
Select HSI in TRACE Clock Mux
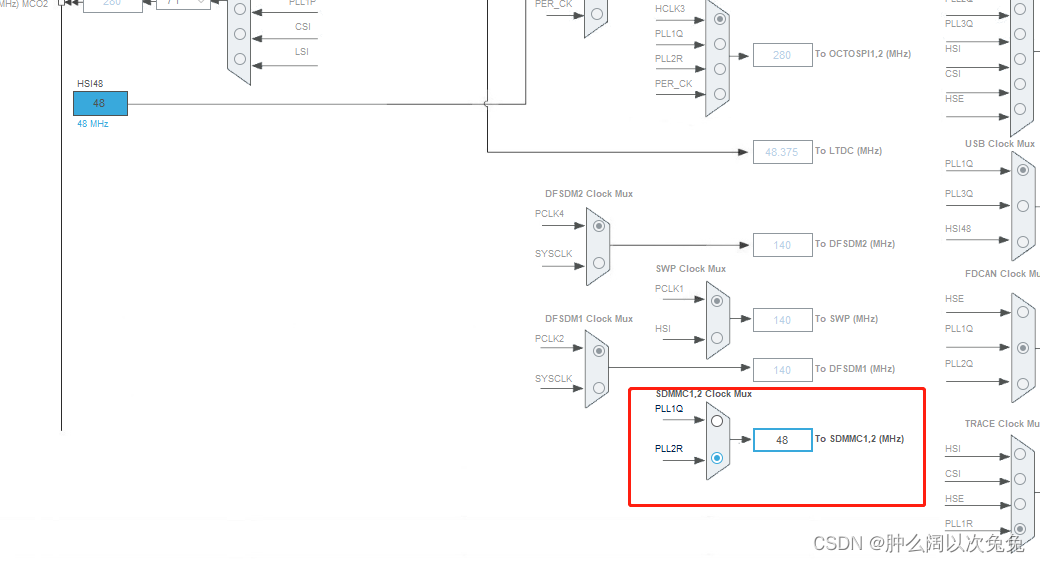[1020, 454]
